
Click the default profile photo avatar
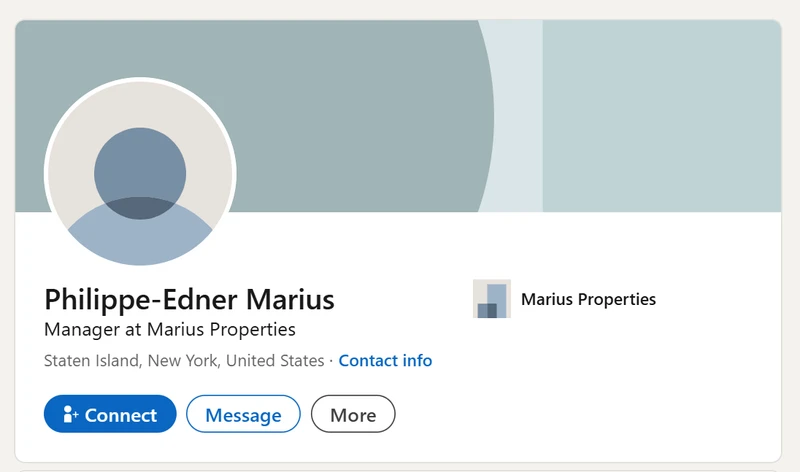point(140,172)
